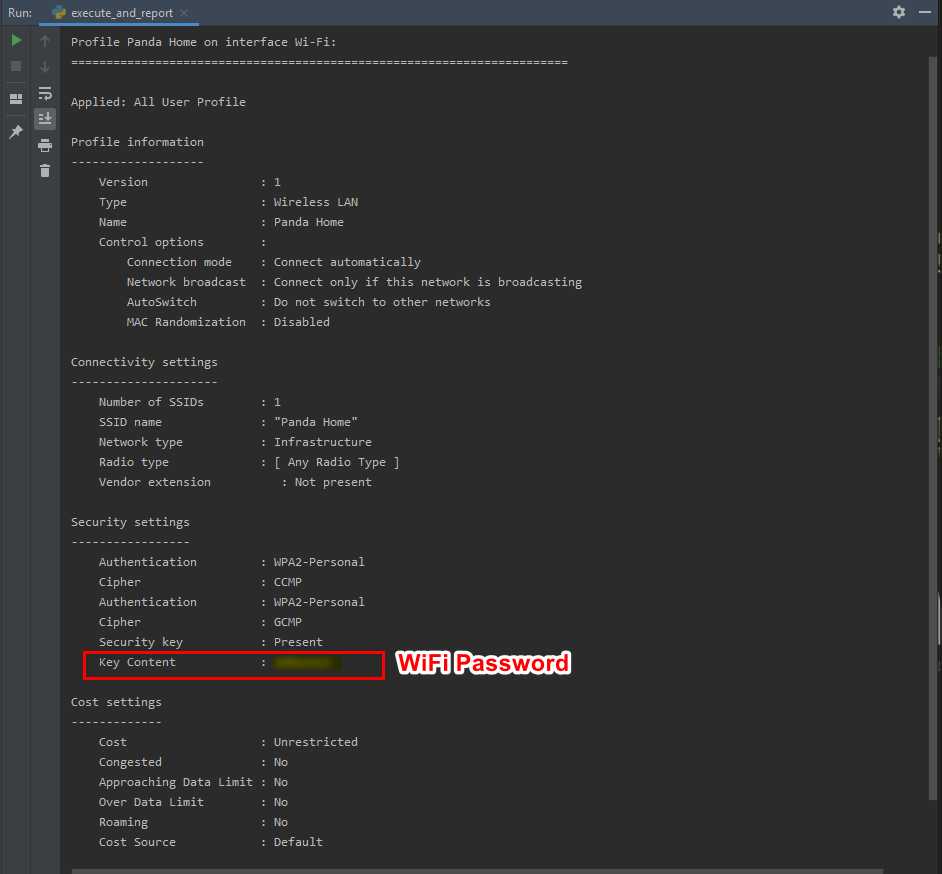The height and width of the screenshot is (874, 942).
Task: Stop the running process
Action: (16, 66)
